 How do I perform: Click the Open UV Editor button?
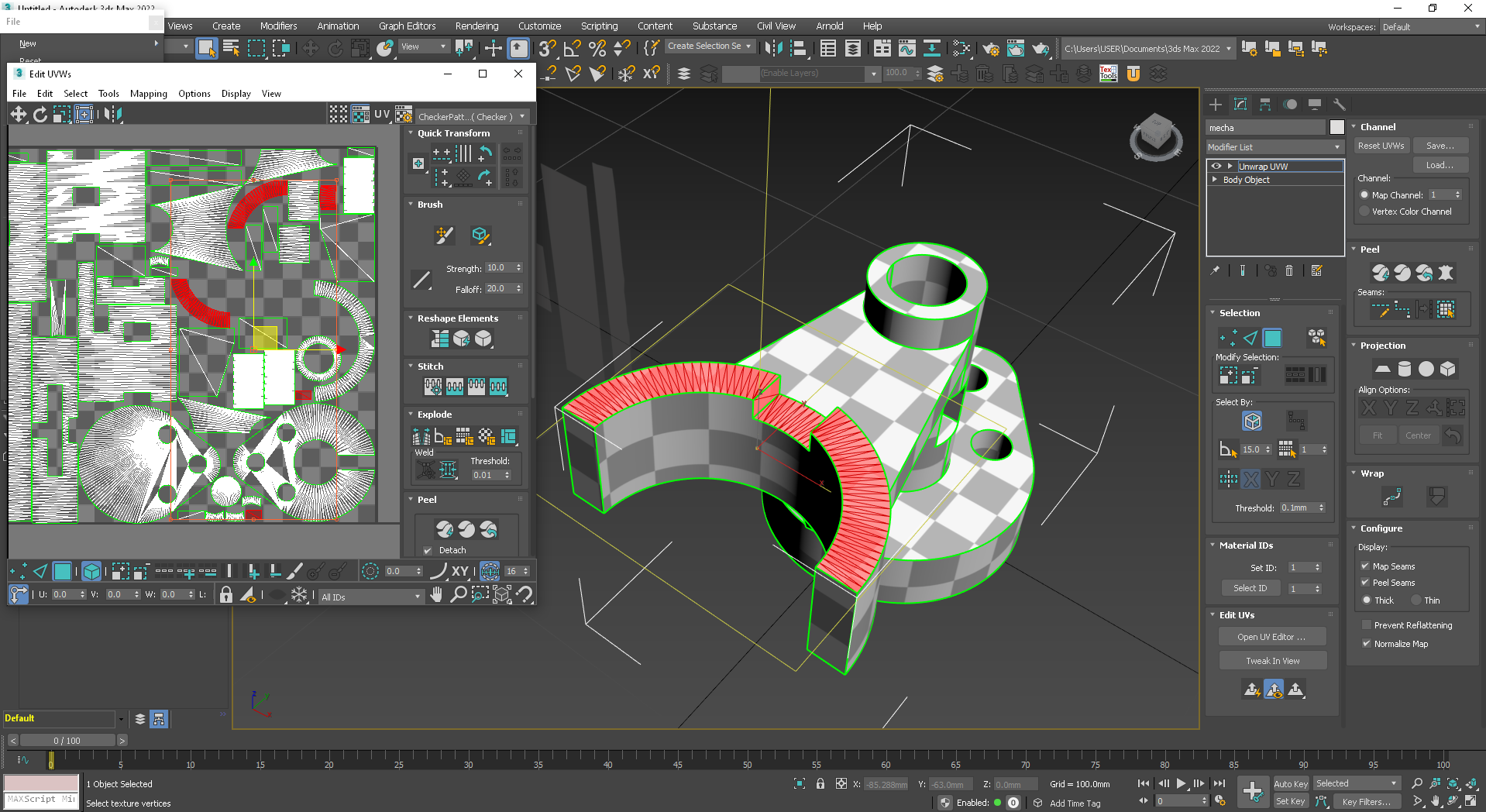coord(1271,636)
